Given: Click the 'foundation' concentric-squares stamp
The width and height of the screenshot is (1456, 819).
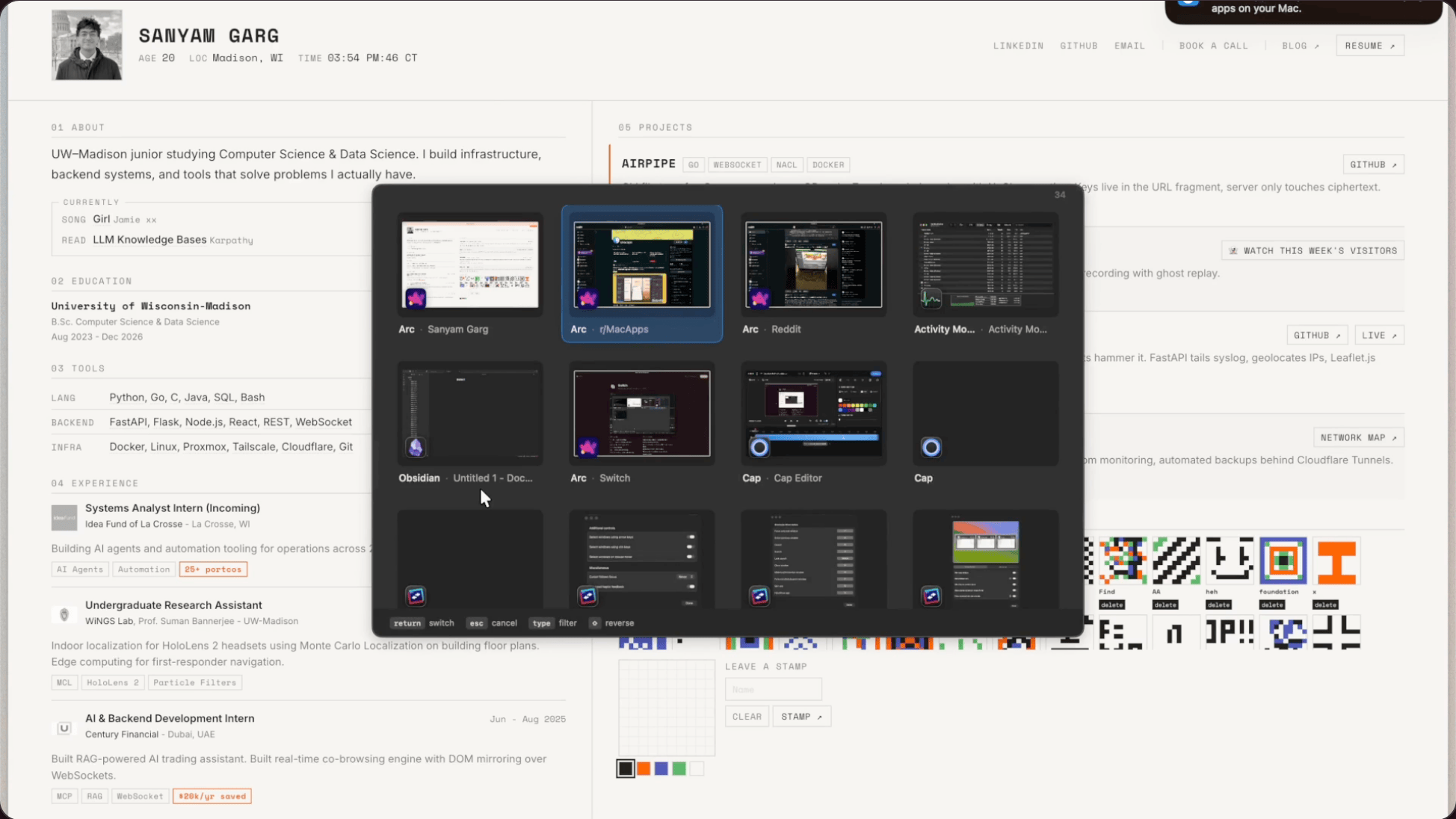Looking at the screenshot, I should pyautogui.click(x=1283, y=560).
